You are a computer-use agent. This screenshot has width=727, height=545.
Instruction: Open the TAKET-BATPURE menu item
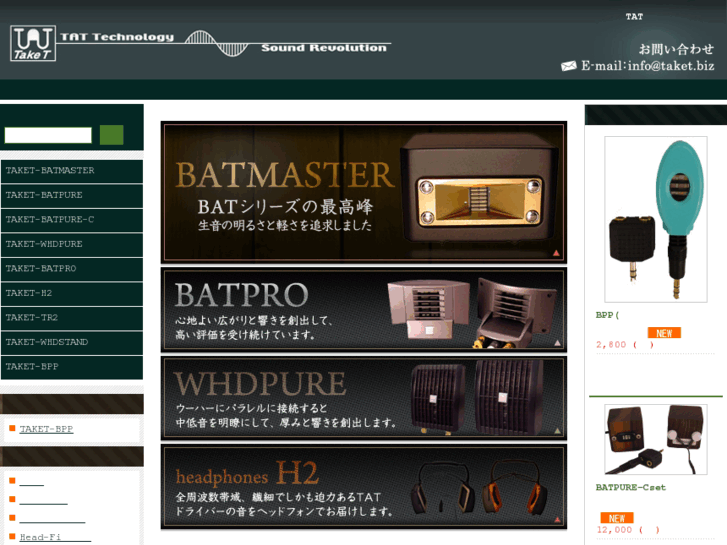click(x=72, y=196)
